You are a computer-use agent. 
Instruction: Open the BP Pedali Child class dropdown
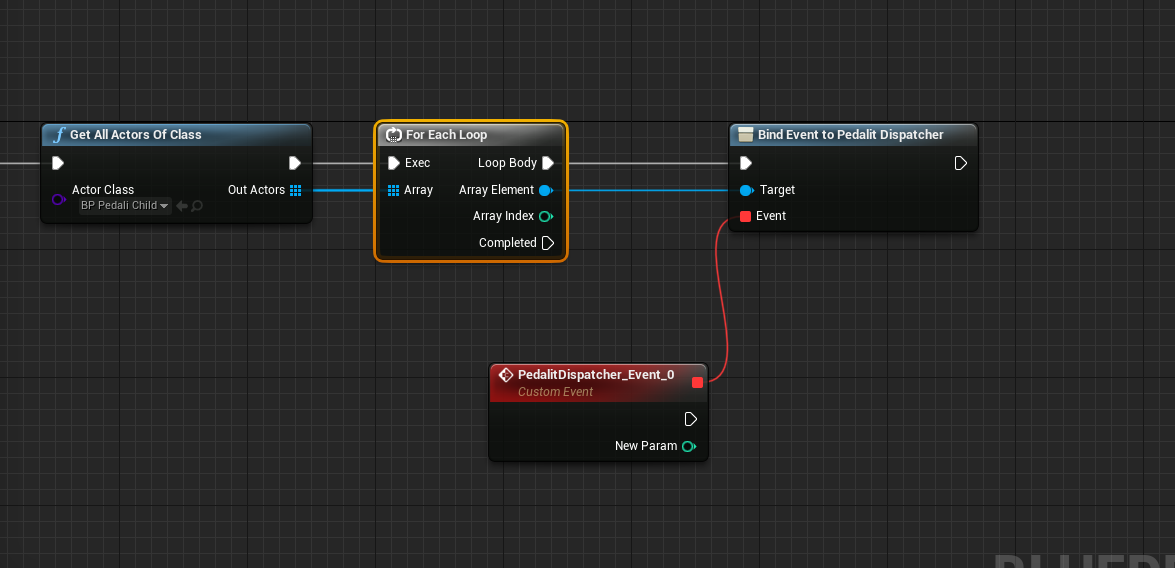(x=125, y=205)
